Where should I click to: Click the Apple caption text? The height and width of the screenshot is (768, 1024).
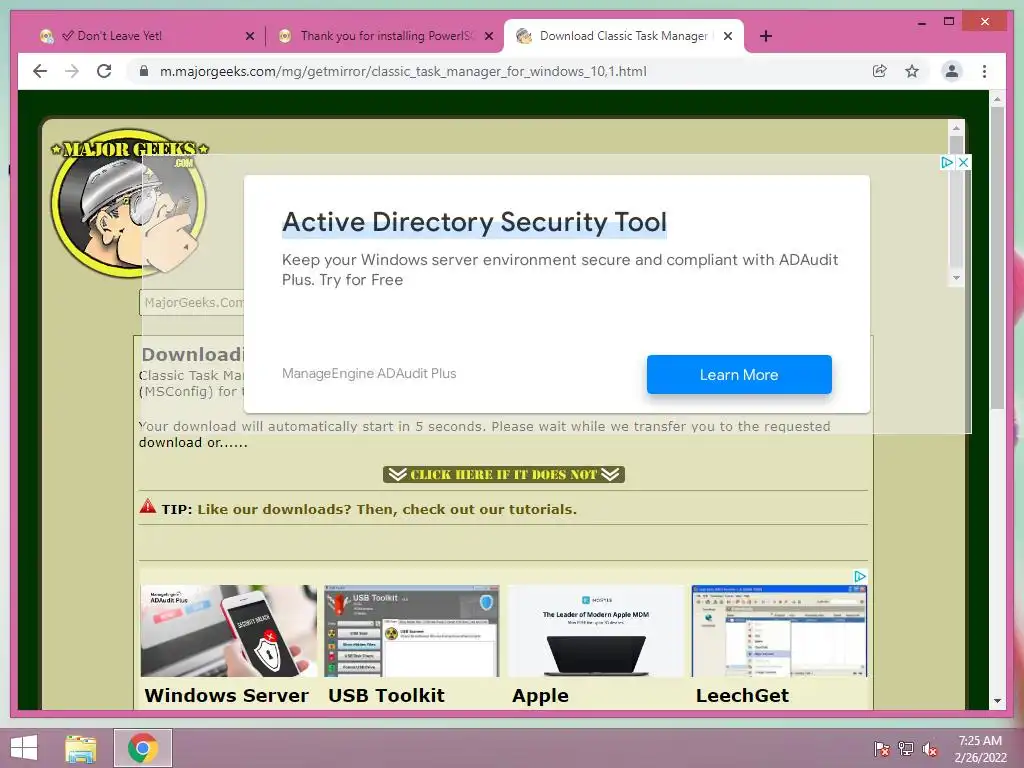(540, 696)
